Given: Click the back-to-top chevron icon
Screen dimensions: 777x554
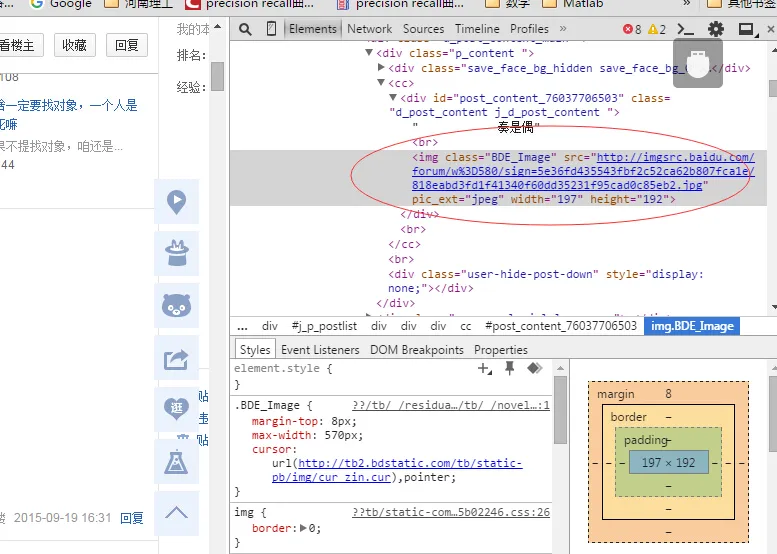Looking at the screenshot, I should [176, 513].
